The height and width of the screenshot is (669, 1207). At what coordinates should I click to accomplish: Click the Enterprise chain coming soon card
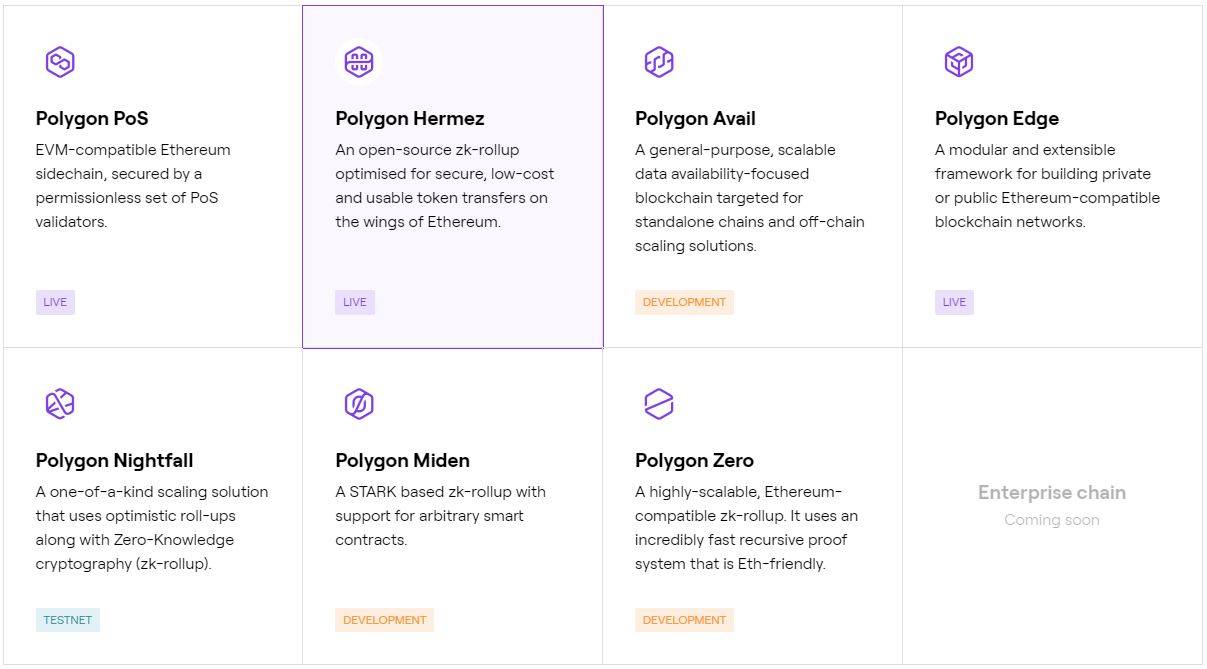pos(1051,505)
